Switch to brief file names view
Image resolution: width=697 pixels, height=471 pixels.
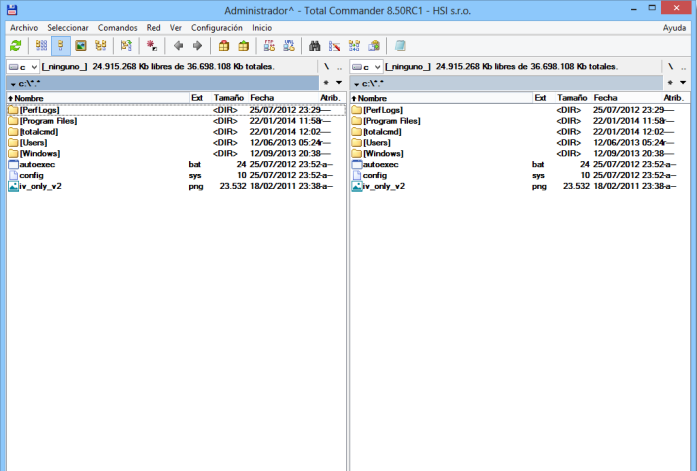41,46
